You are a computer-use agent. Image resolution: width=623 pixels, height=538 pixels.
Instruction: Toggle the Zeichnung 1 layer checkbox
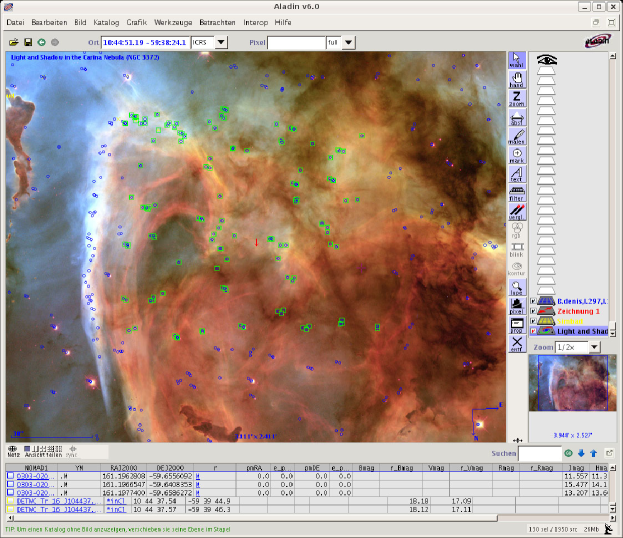click(533, 311)
